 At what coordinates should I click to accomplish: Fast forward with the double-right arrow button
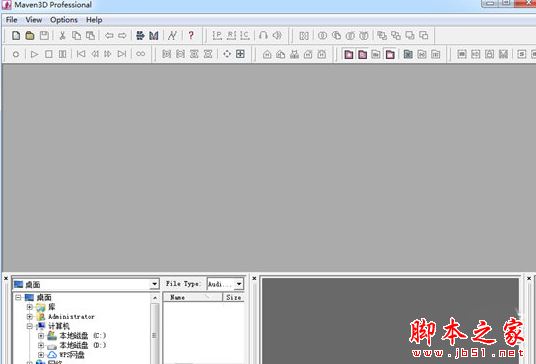pos(108,54)
